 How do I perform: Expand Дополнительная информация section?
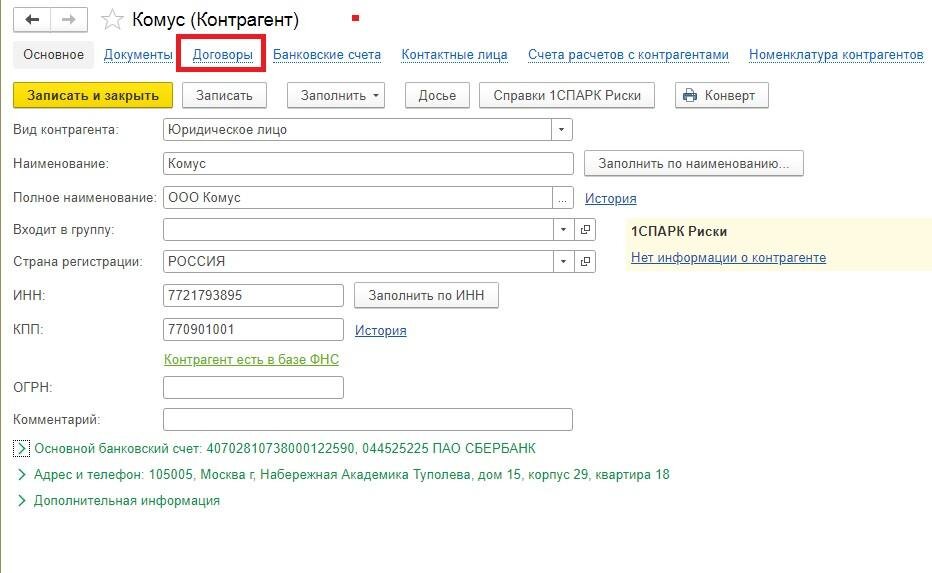click(21, 500)
